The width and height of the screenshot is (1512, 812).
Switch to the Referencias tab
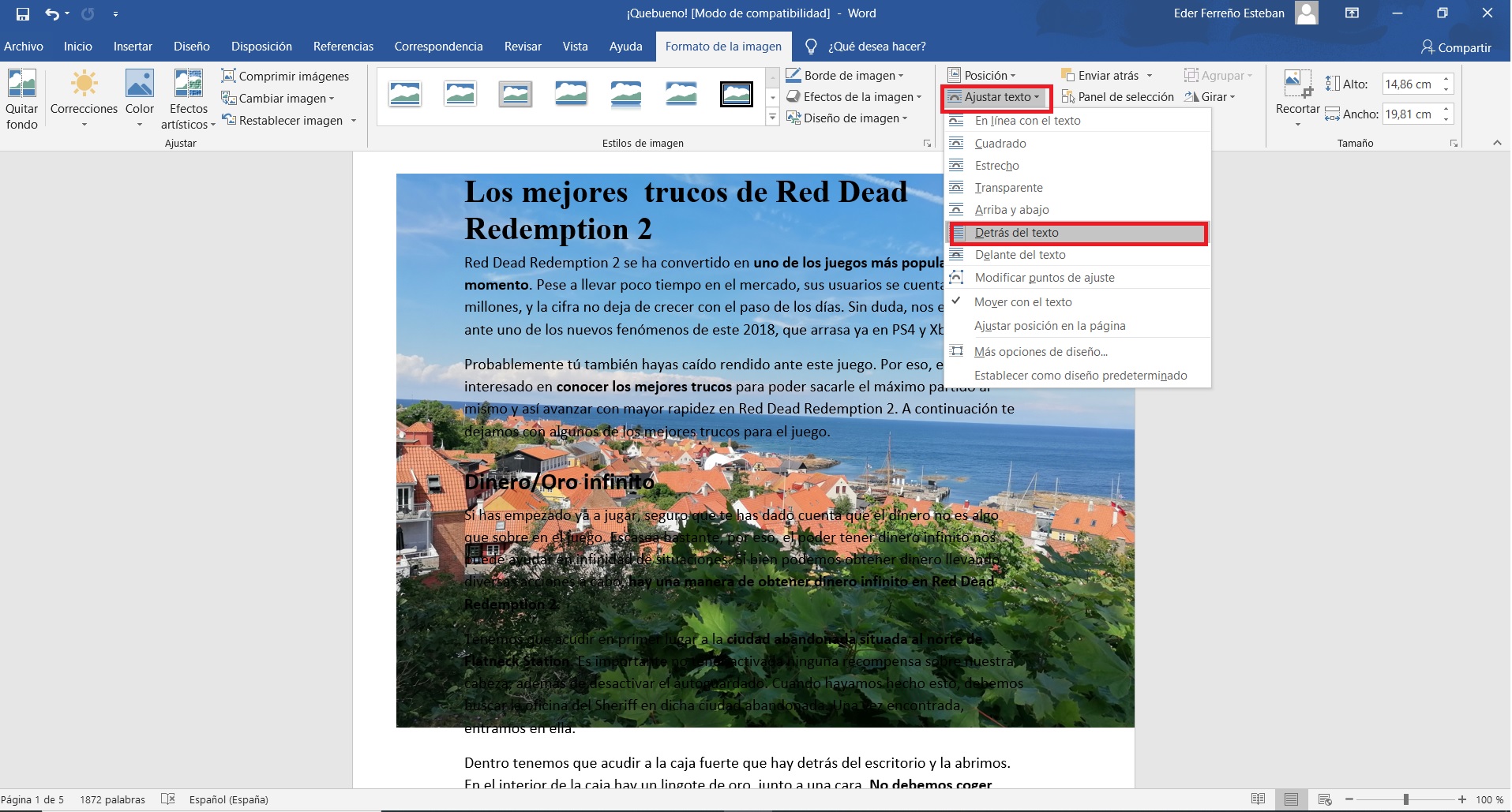point(343,47)
